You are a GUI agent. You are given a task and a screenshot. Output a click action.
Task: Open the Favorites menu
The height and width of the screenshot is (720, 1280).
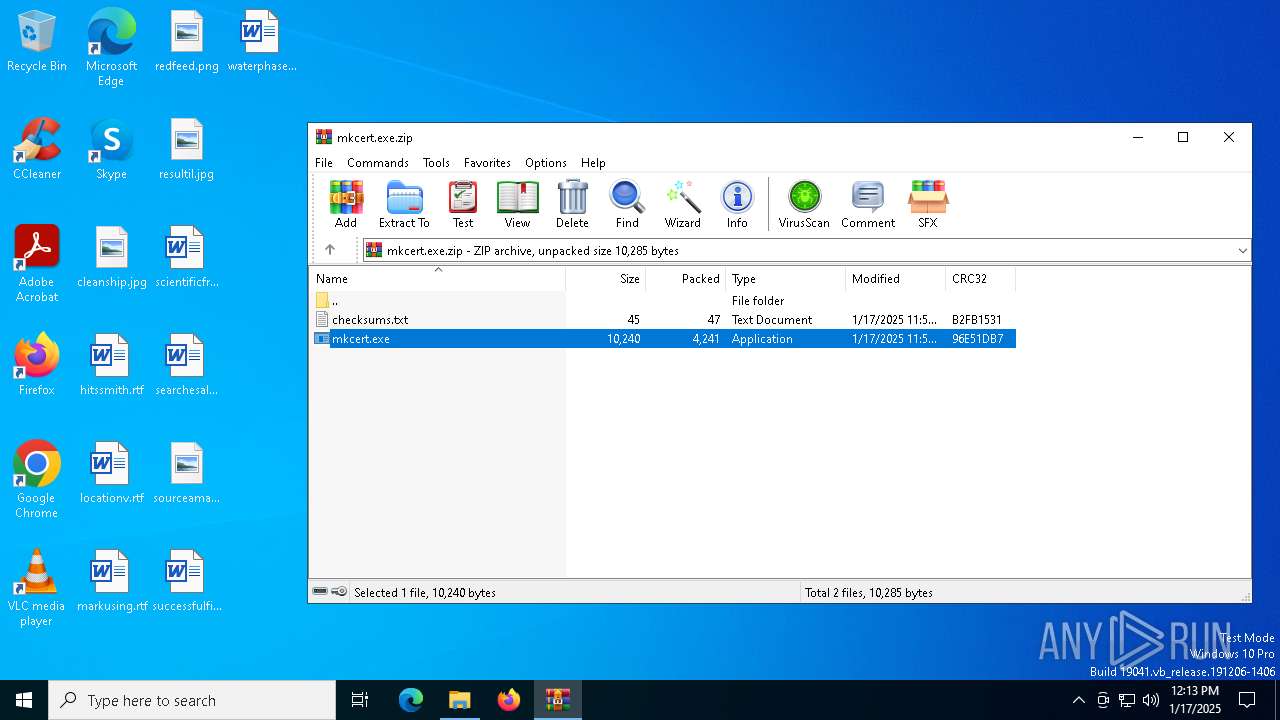(x=487, y=162)
